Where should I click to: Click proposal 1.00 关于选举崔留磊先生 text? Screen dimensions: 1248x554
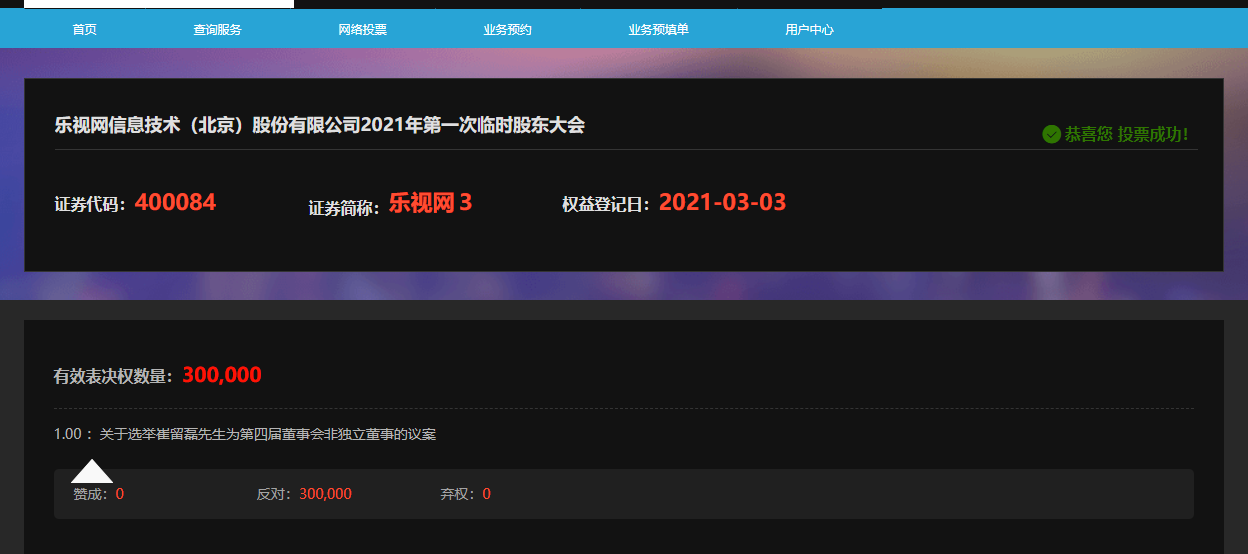(245, 434)
